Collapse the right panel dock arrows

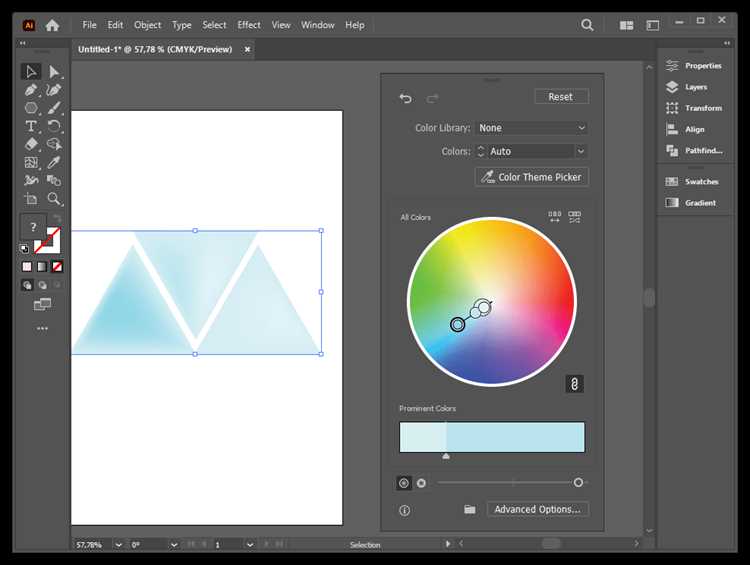[x=727, y=43]
